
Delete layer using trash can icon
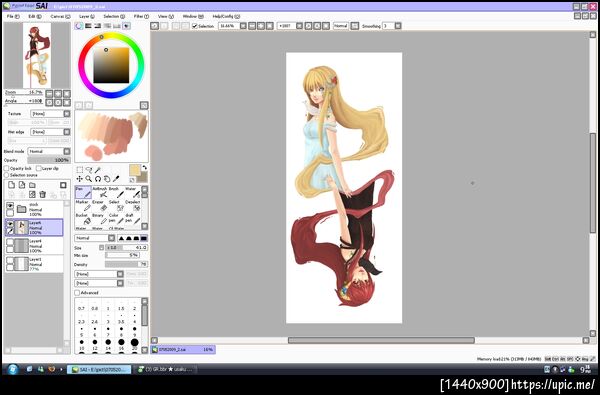point(42,195)
